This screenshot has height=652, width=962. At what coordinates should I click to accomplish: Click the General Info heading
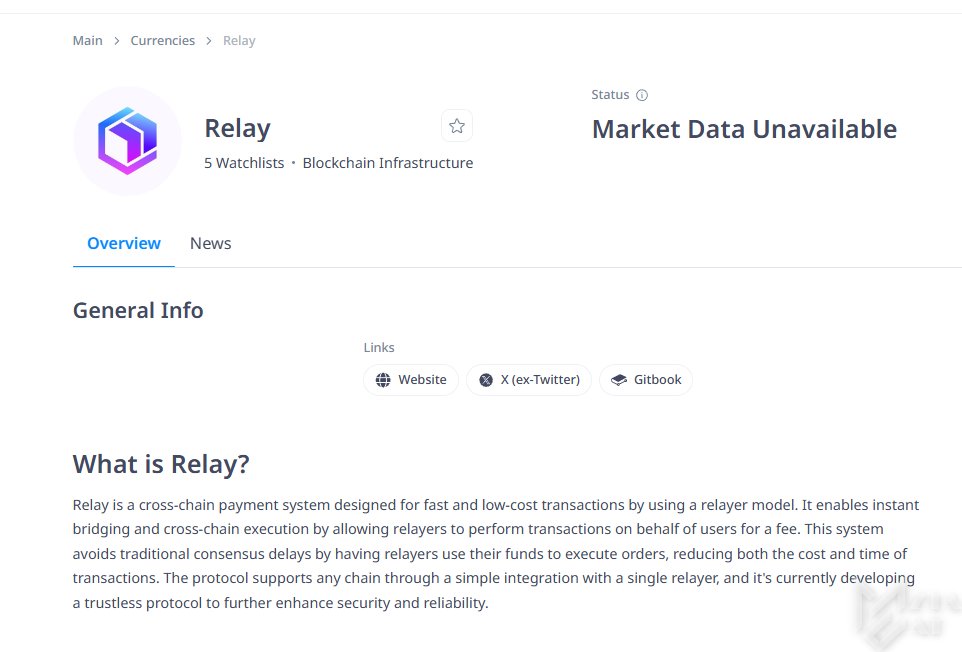(x=138, y=310)
